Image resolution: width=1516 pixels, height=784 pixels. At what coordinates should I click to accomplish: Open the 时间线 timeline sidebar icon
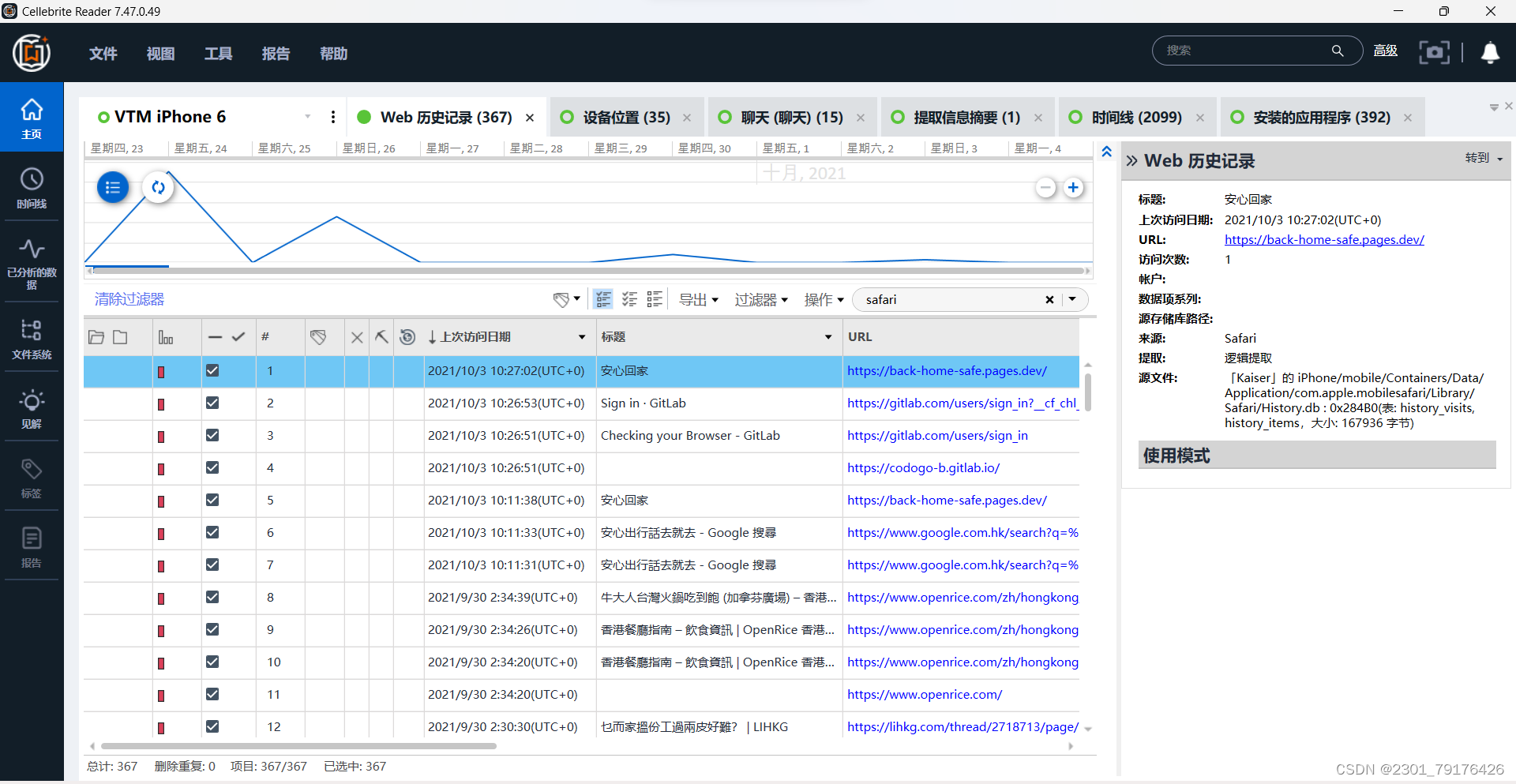click(x=32, y=188)
